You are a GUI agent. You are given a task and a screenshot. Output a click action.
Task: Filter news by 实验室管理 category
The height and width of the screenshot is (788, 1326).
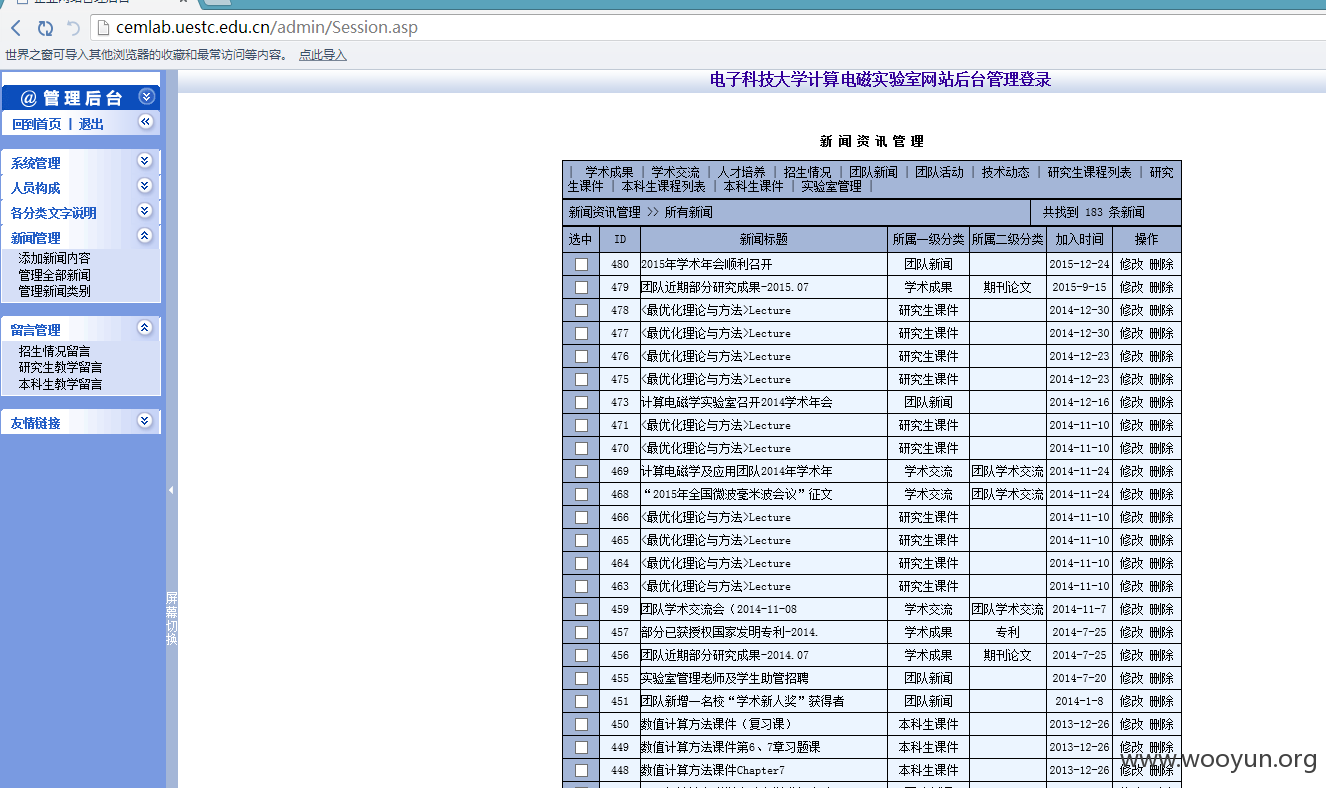(x=831, y=186)
